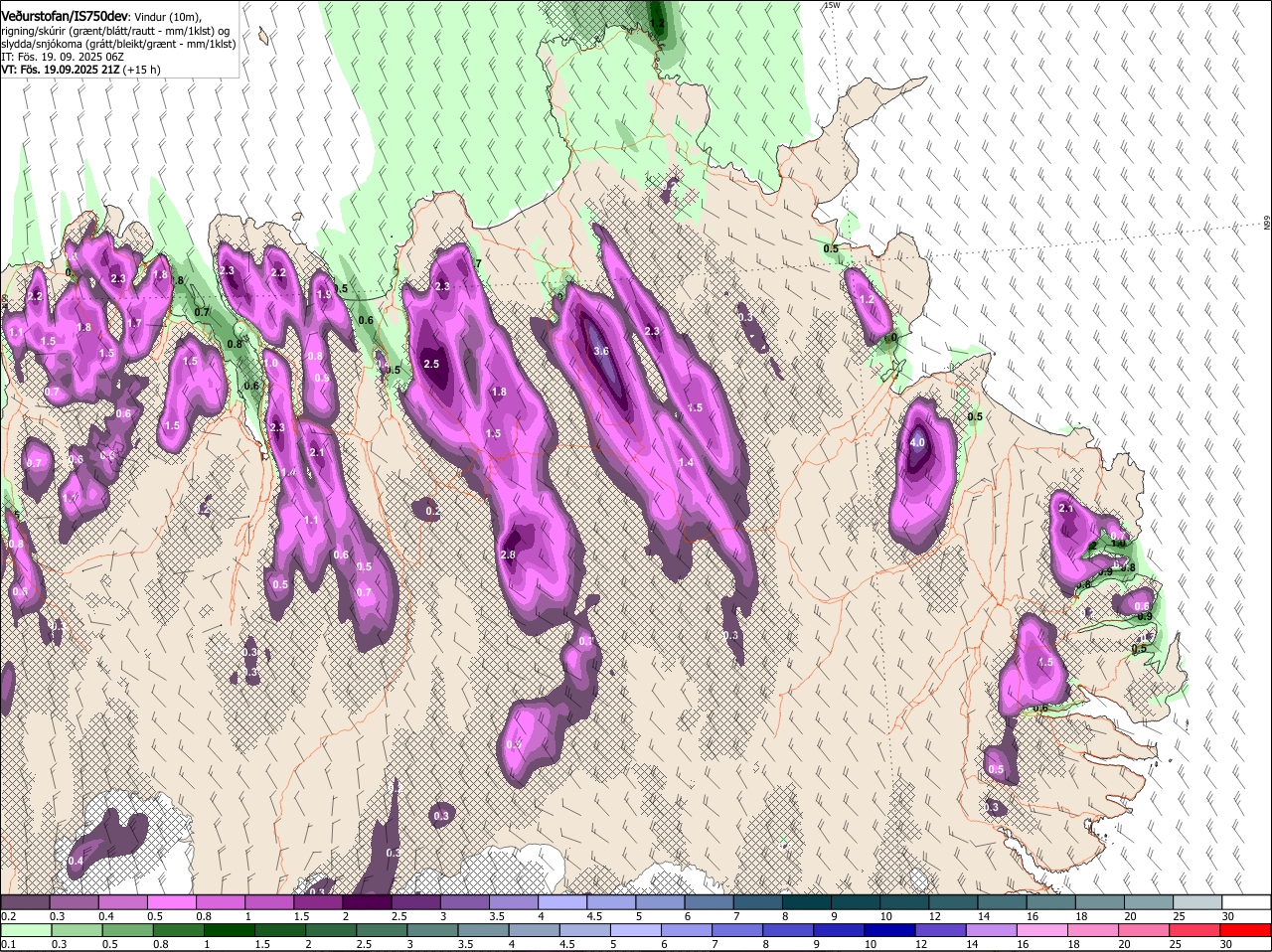Click the upper legend swatch between 4 and 4.5

[562, 902]
